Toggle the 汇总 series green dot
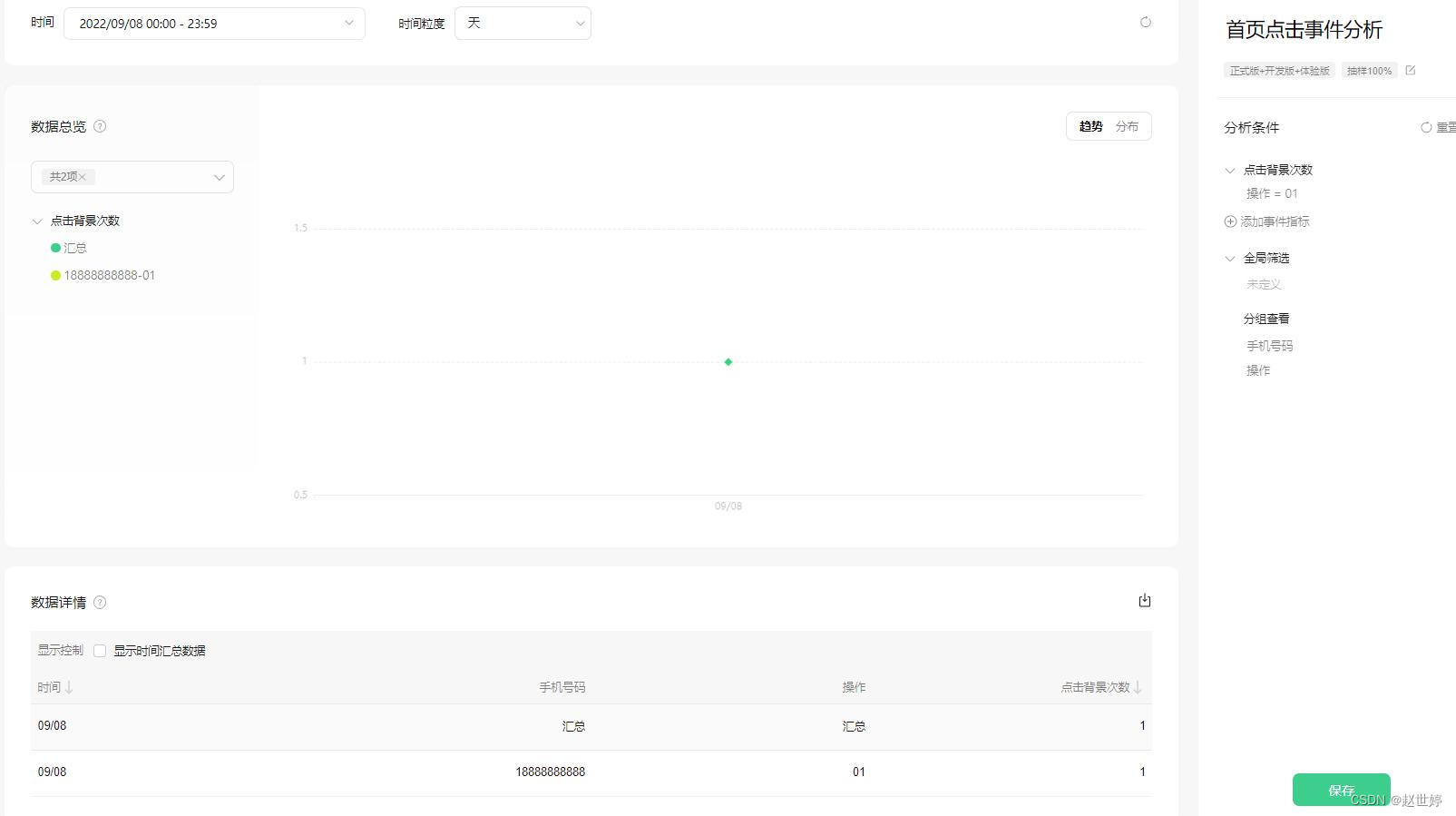The width and height of the screenshot is (1456, 816). (x=55, y=248)
